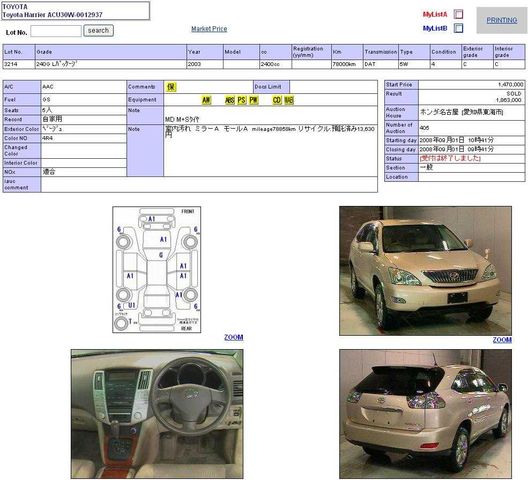The height and width of the screenshot is (480, 528).
Task: Open the Market Price link
Action: click(209, 29)
